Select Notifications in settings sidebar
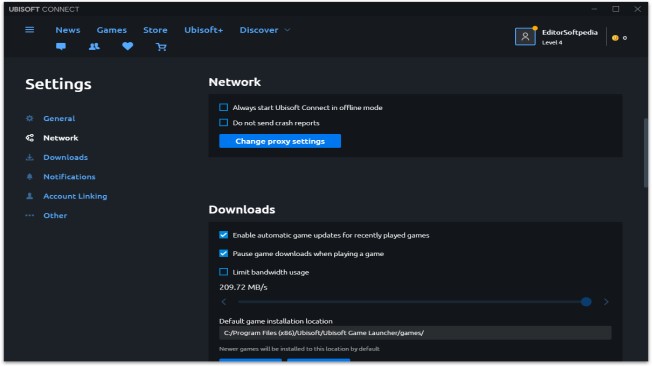Viewport: 652px width, 366px height. 69,177
